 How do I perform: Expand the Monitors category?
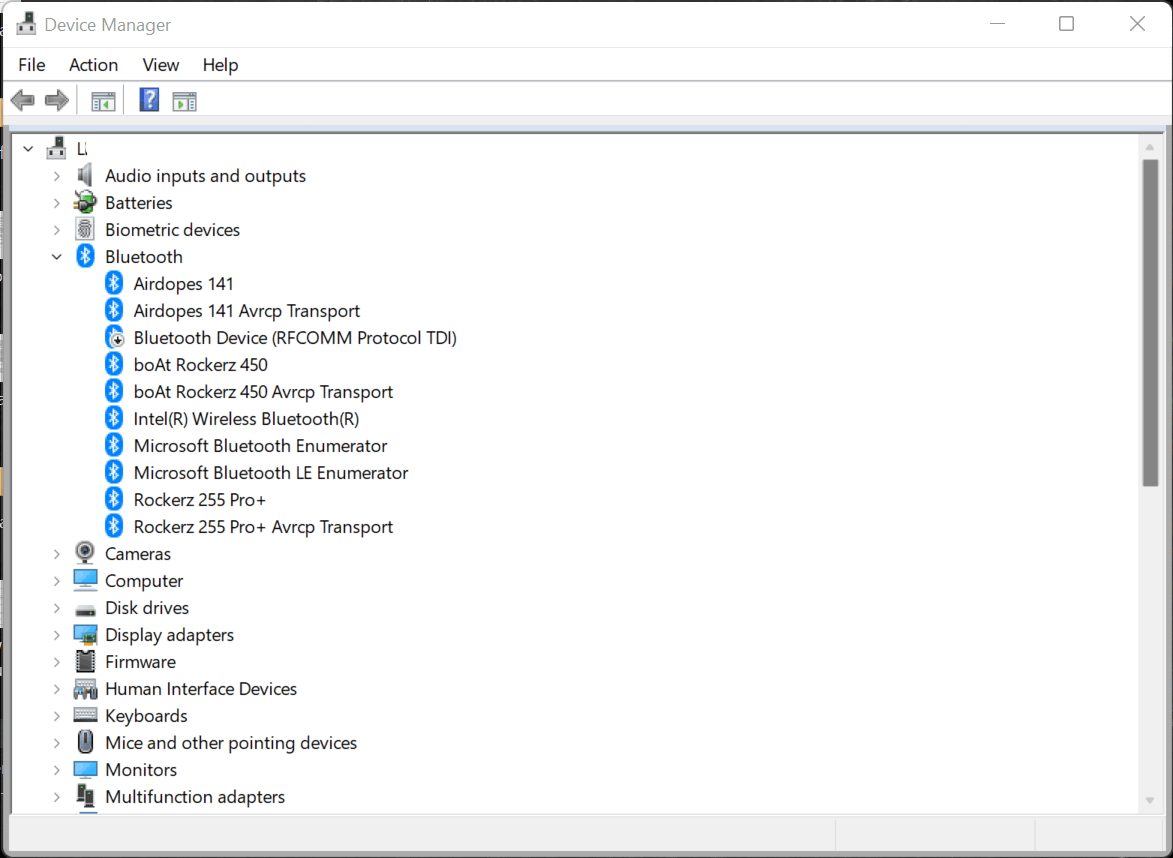click(x=57, y=769)
